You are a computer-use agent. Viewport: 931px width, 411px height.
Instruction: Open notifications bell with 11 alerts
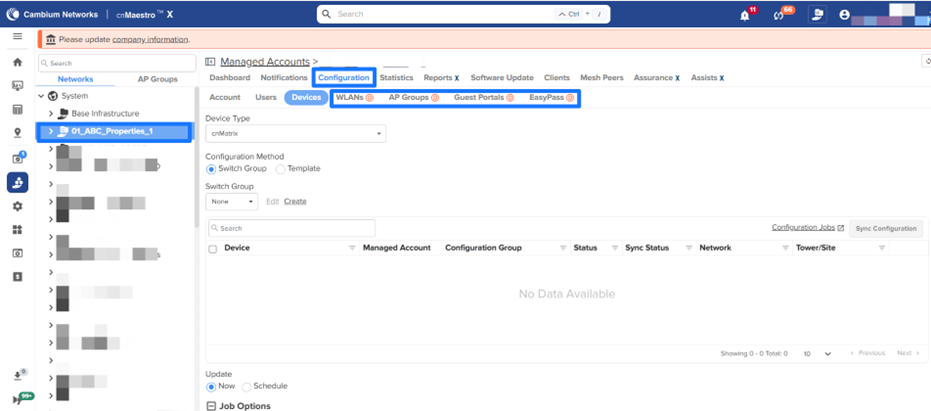pyautogui.click(x=745, y=15)
